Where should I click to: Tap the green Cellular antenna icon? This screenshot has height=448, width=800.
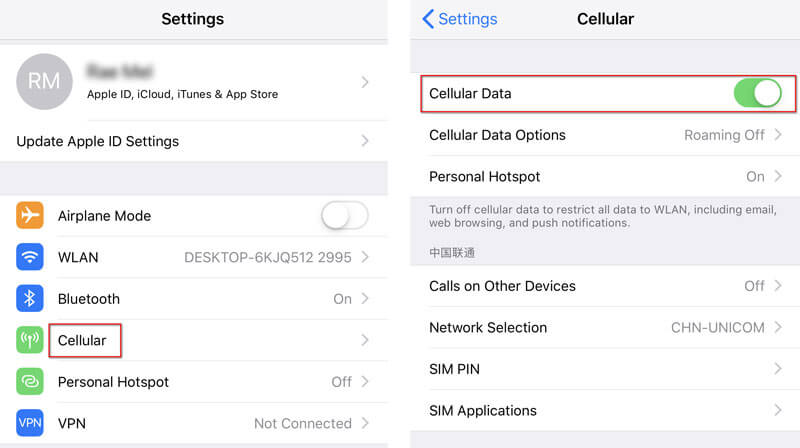pos(30,340)
